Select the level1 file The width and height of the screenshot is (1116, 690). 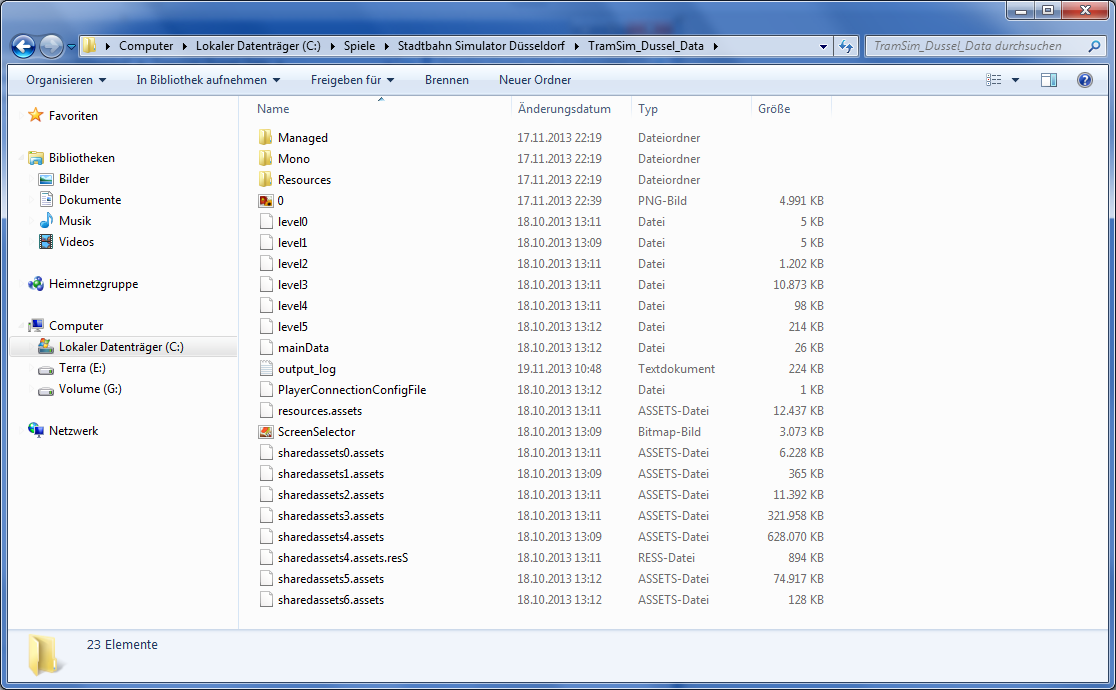coord(293,243)
